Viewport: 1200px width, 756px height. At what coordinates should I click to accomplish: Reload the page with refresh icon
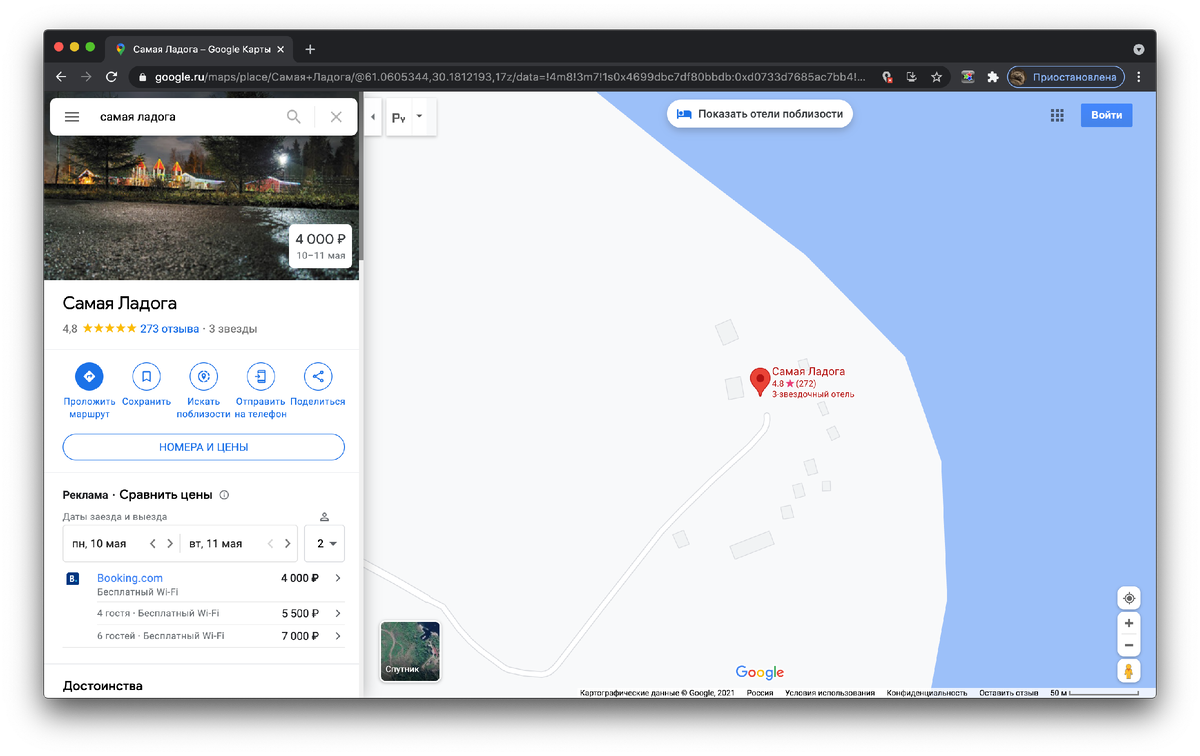click(x=111, y=77)
